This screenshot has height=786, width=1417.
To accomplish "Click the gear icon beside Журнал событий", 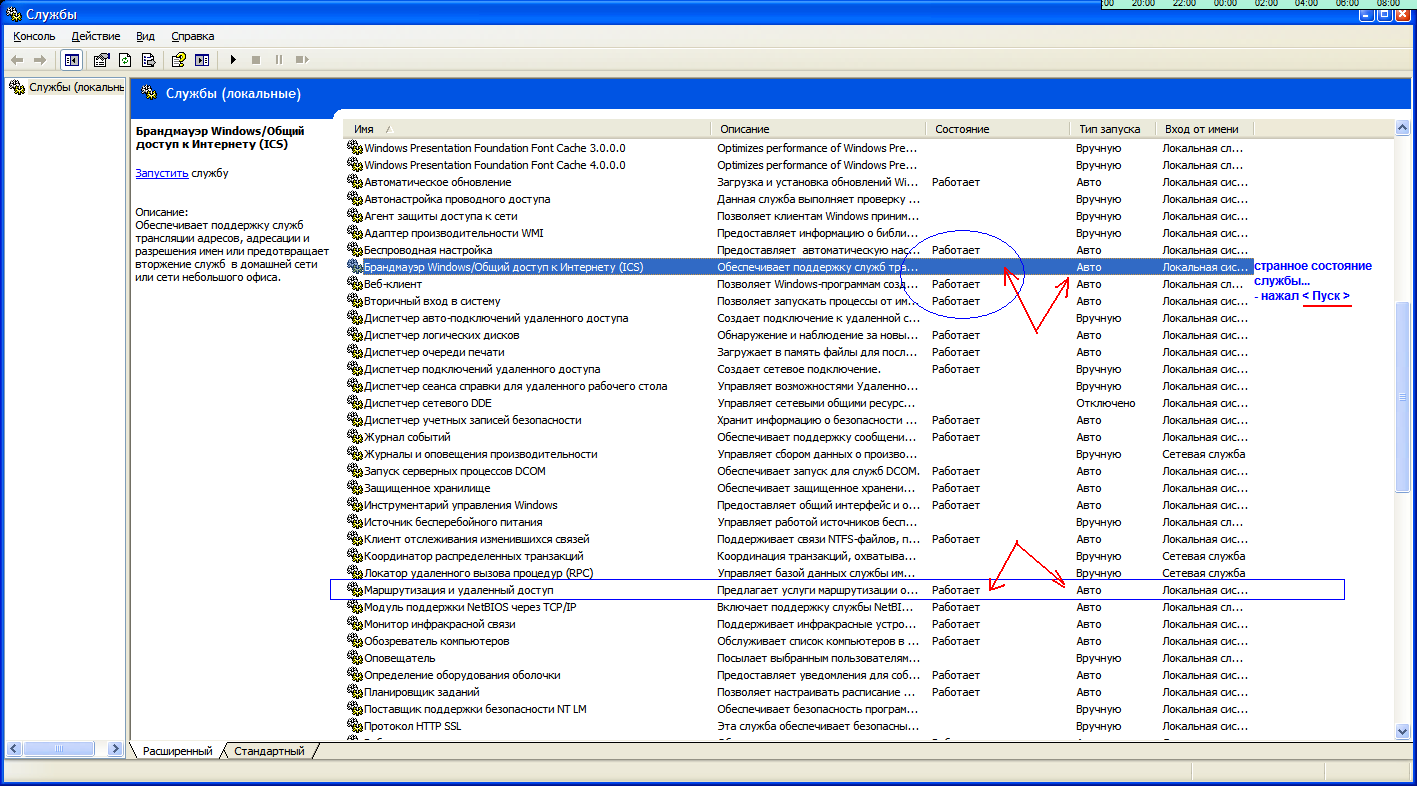I will (x=354, y=437).
